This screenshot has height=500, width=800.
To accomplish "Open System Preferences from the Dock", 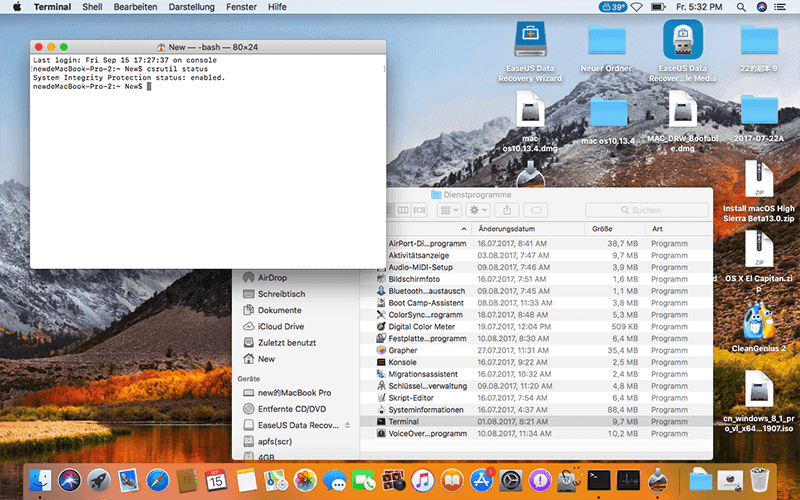I will coord(511,480).
